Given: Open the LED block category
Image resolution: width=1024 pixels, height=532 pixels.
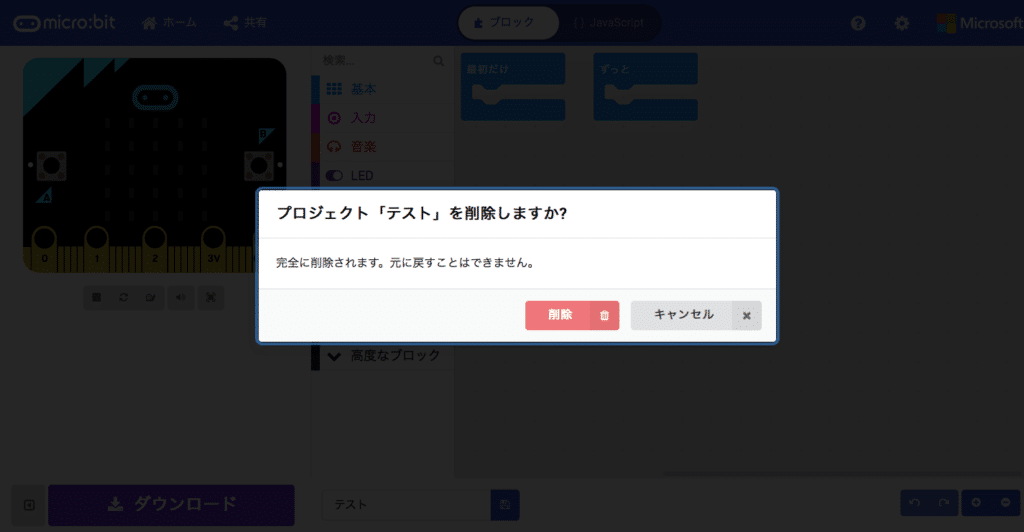Looking at the screenshot, I should [x=383, y=176].
